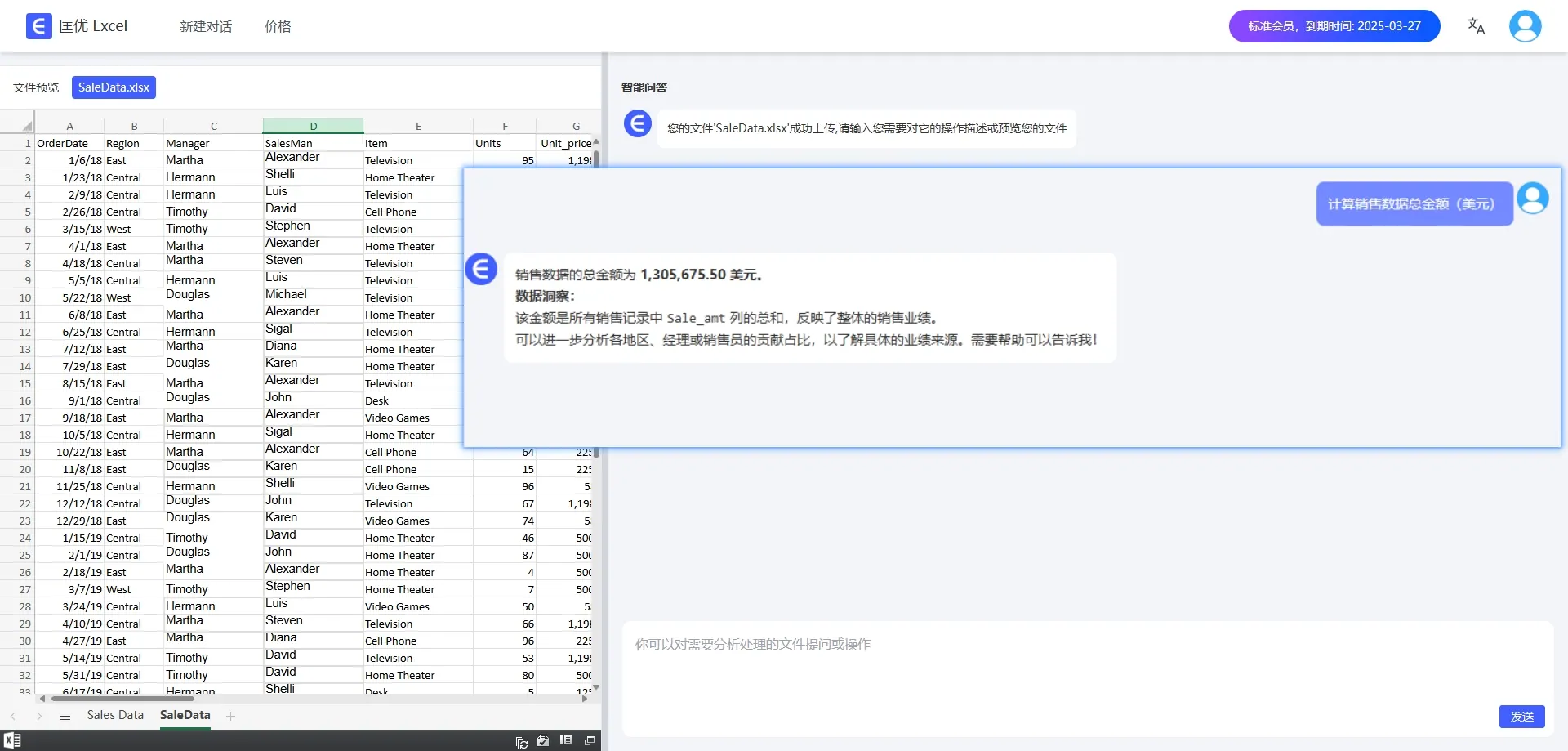Click the refresh document icon in bottom bar

tap(521, 741)
